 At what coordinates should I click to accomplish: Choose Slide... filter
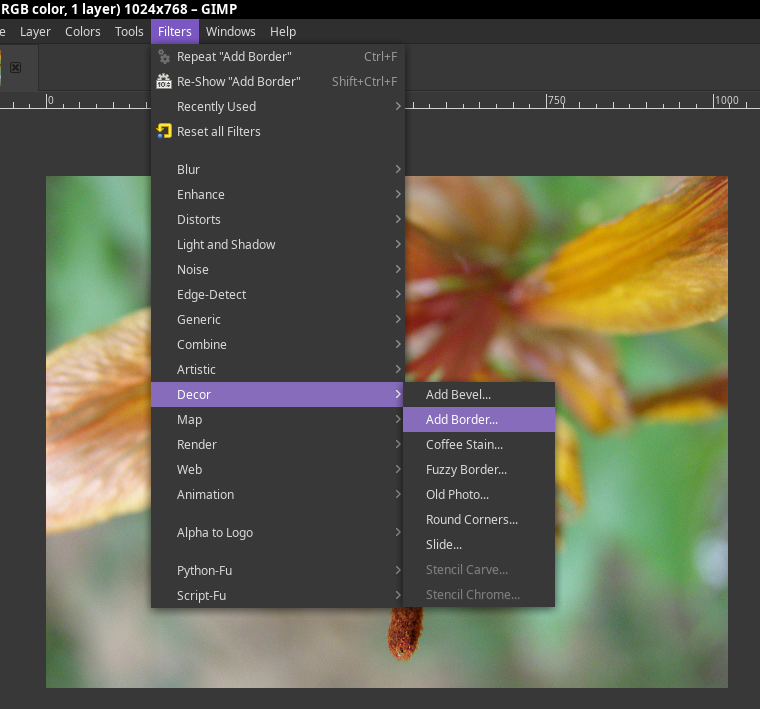point(479,545)
